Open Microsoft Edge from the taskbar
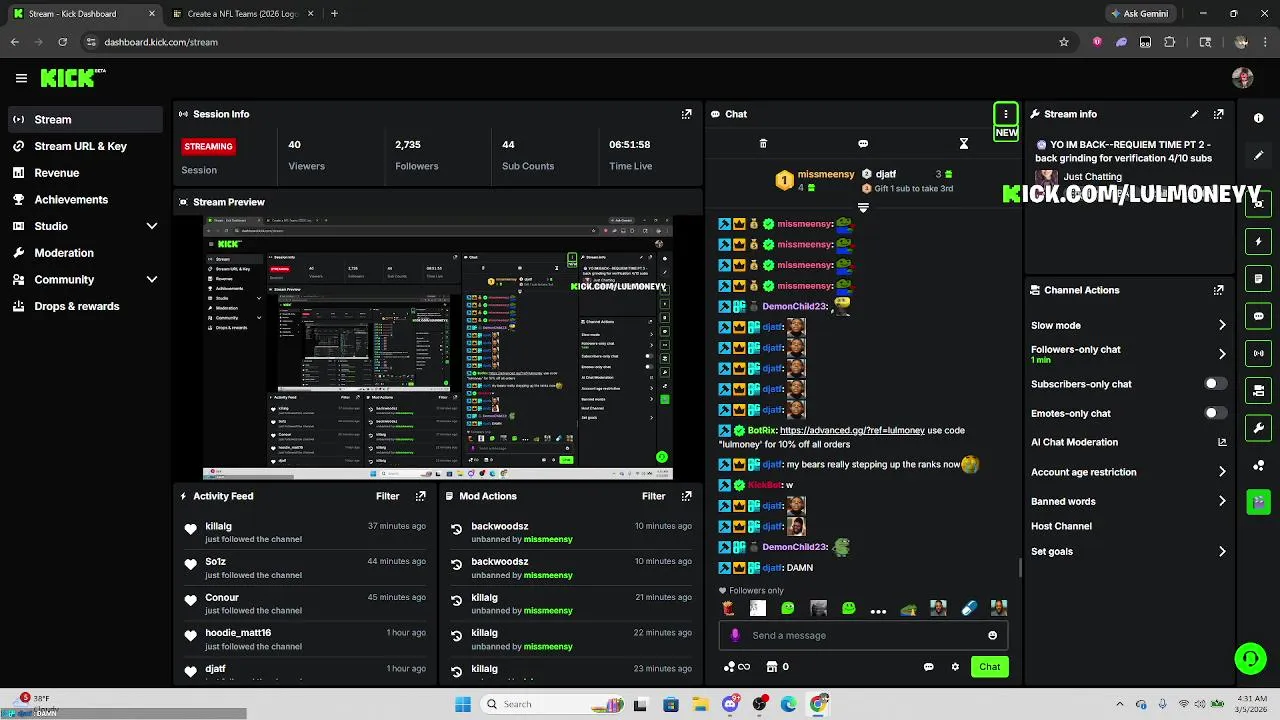1280x720 pixels. (788, 704)
